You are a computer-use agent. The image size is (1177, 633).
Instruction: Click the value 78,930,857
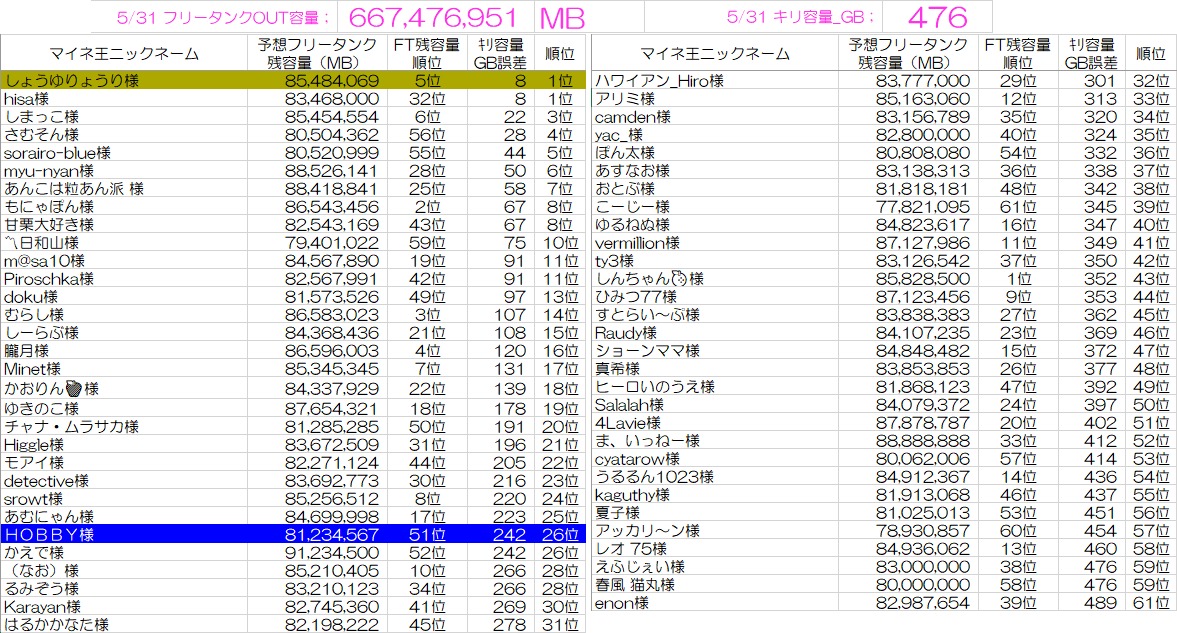(x=923, y=531)
